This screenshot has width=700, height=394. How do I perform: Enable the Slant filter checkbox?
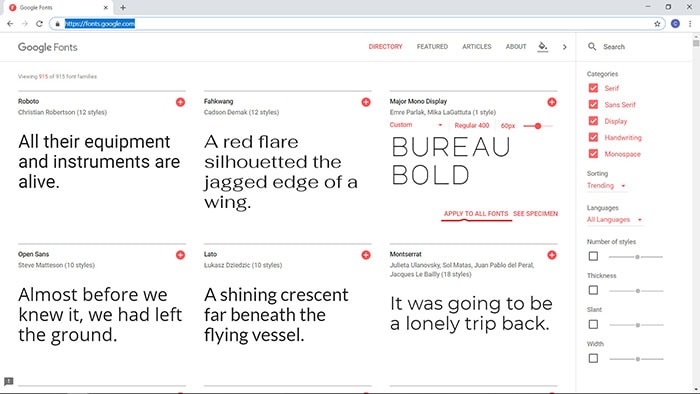coord(593,324)
